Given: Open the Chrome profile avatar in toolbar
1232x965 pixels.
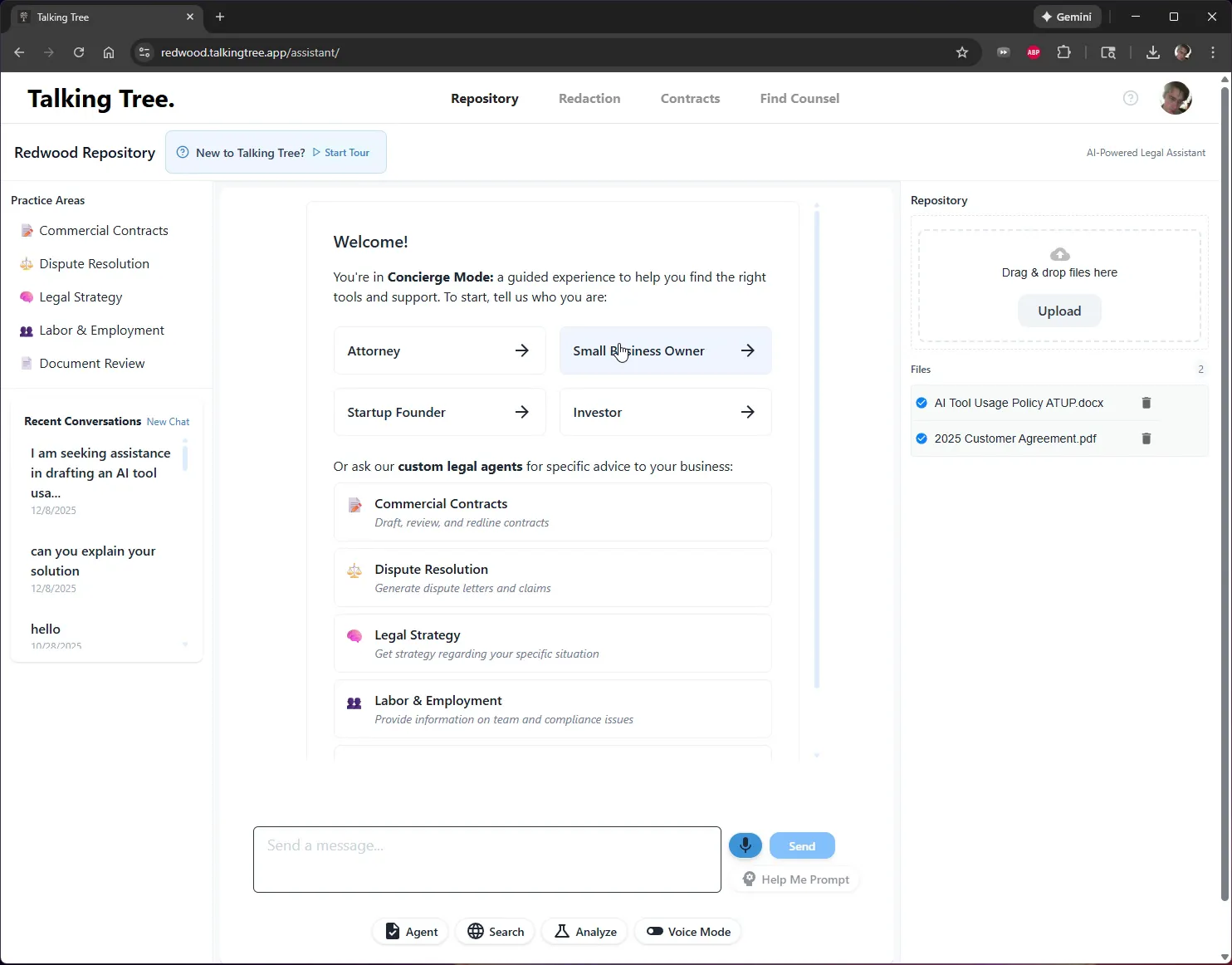Looking at the screenshot, I should [1183, 52].
